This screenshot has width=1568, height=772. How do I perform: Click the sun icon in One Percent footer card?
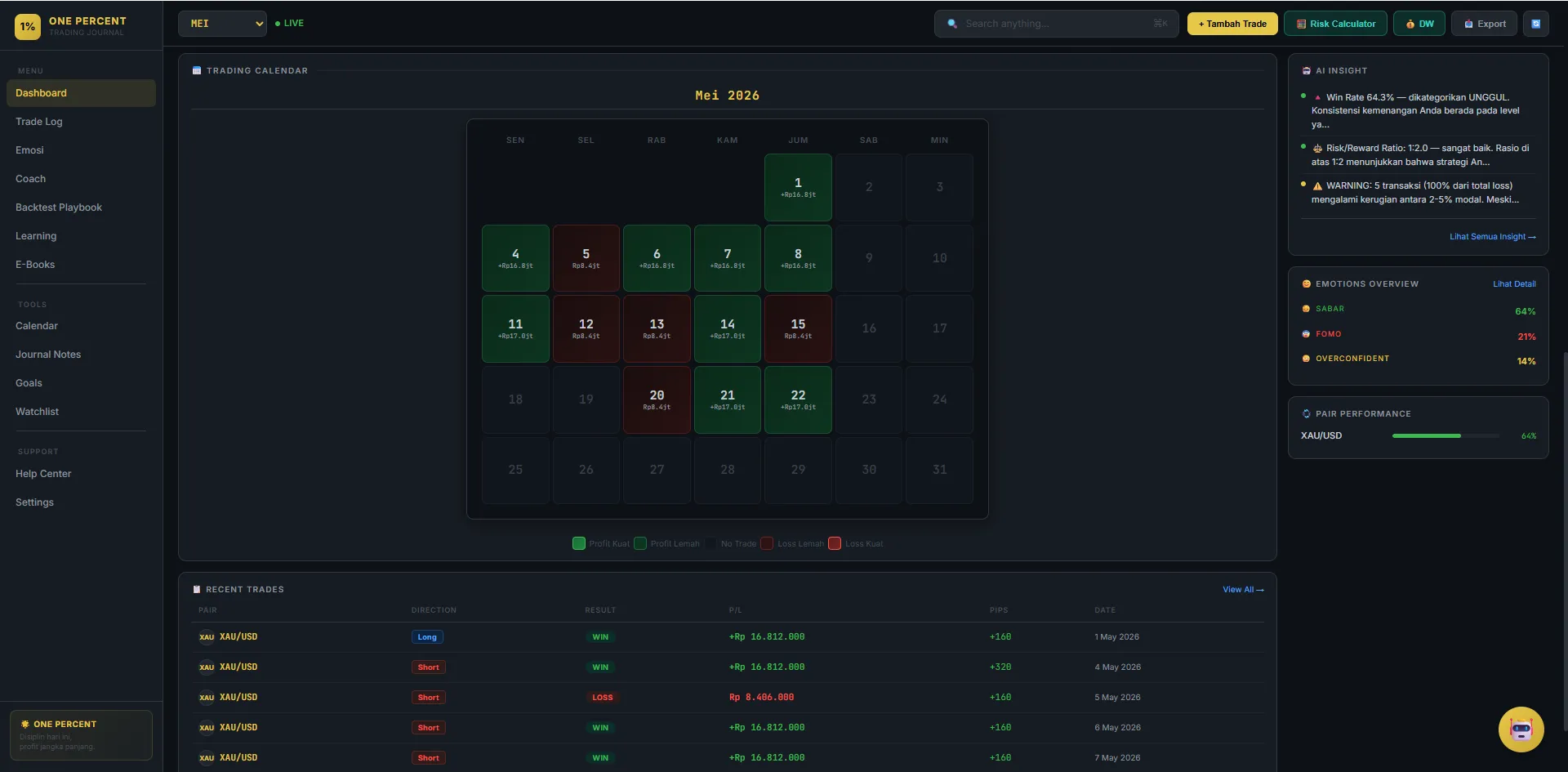click(24, 724)
